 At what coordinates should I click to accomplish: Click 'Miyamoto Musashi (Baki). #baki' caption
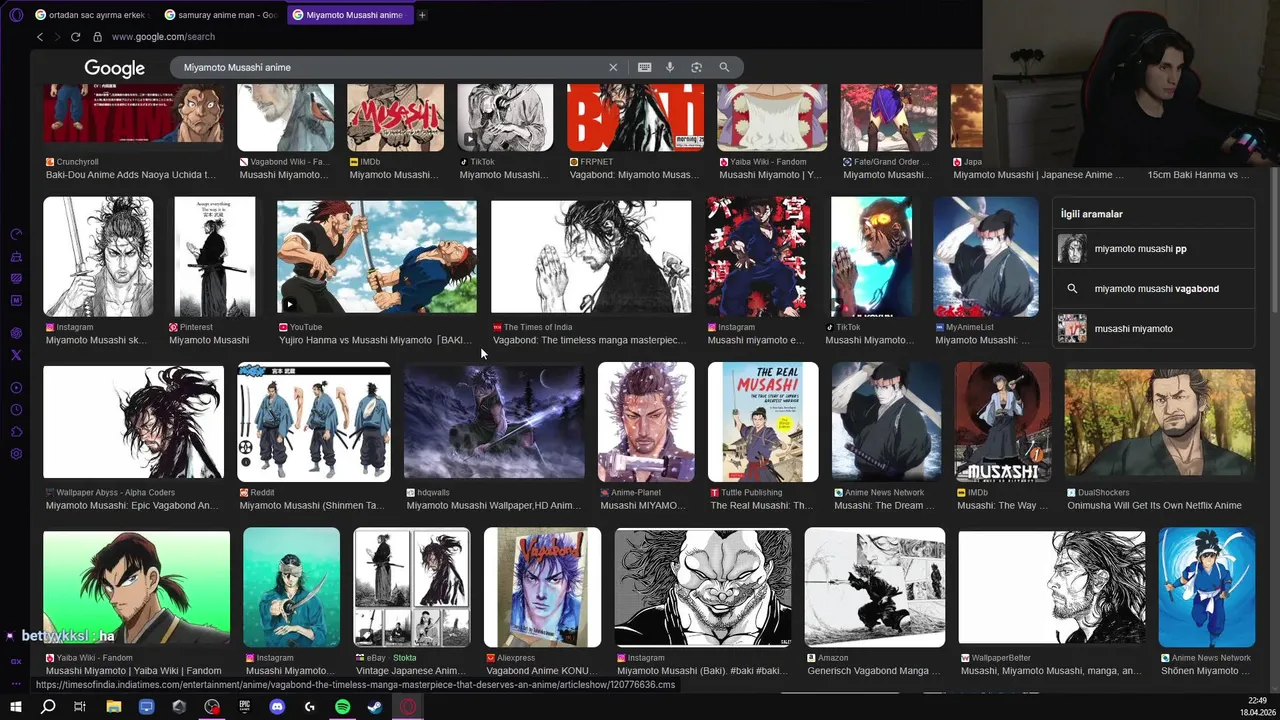[x=703, y=671]
